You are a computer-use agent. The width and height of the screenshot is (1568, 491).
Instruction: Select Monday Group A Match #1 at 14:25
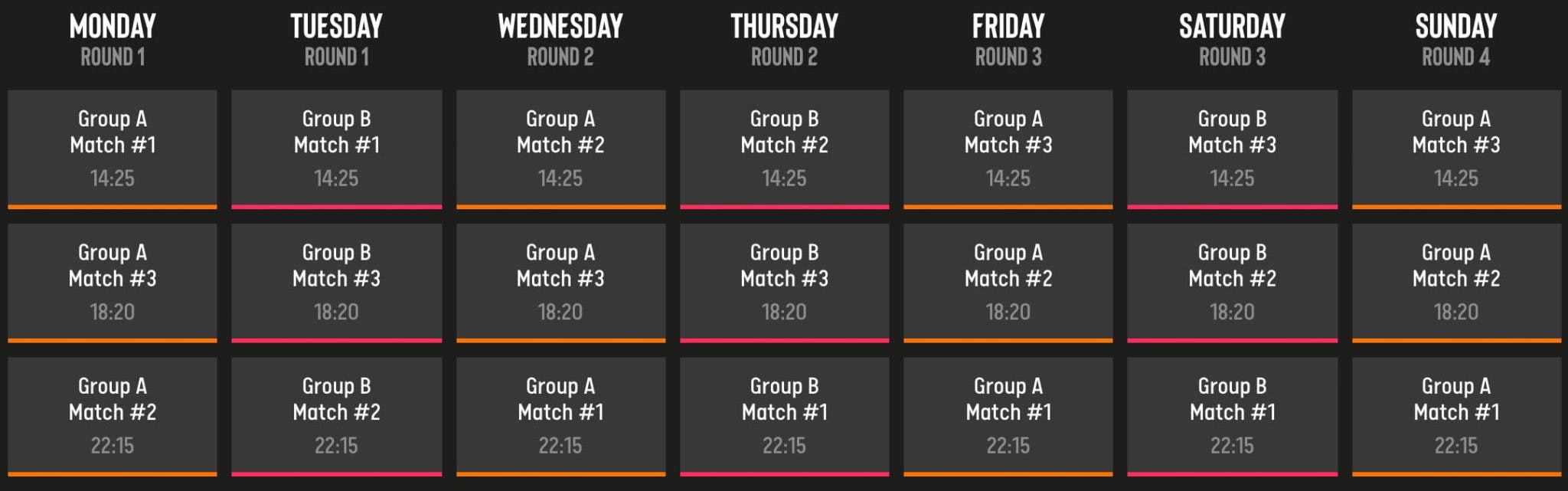coord(113,149)
